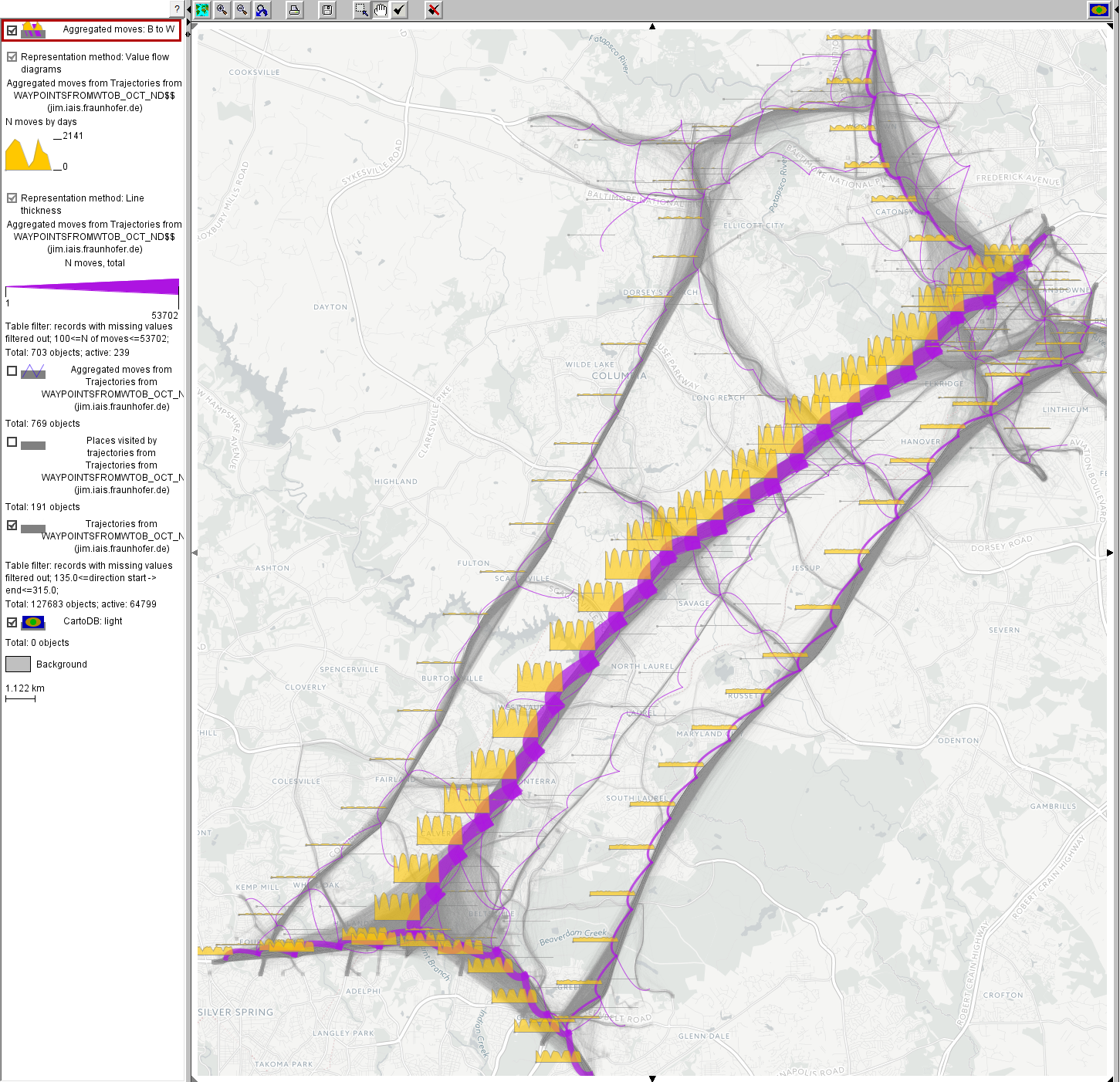Click the full map extent globe icon
The height and width of the screenshot is (1082, 1120).
click(x=202, y=10)
